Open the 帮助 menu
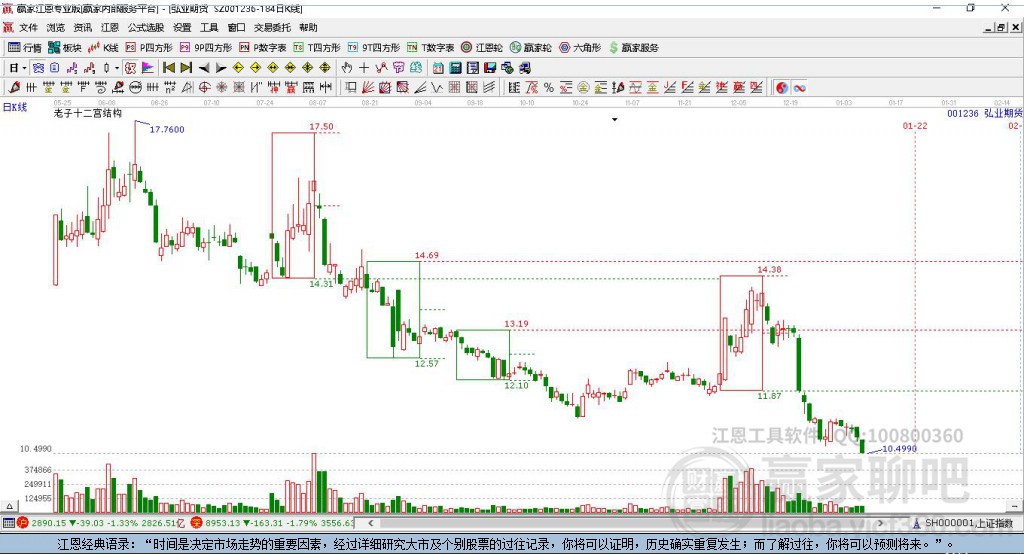The height and width of the screenshot is (554, 1024). point(308,27)
